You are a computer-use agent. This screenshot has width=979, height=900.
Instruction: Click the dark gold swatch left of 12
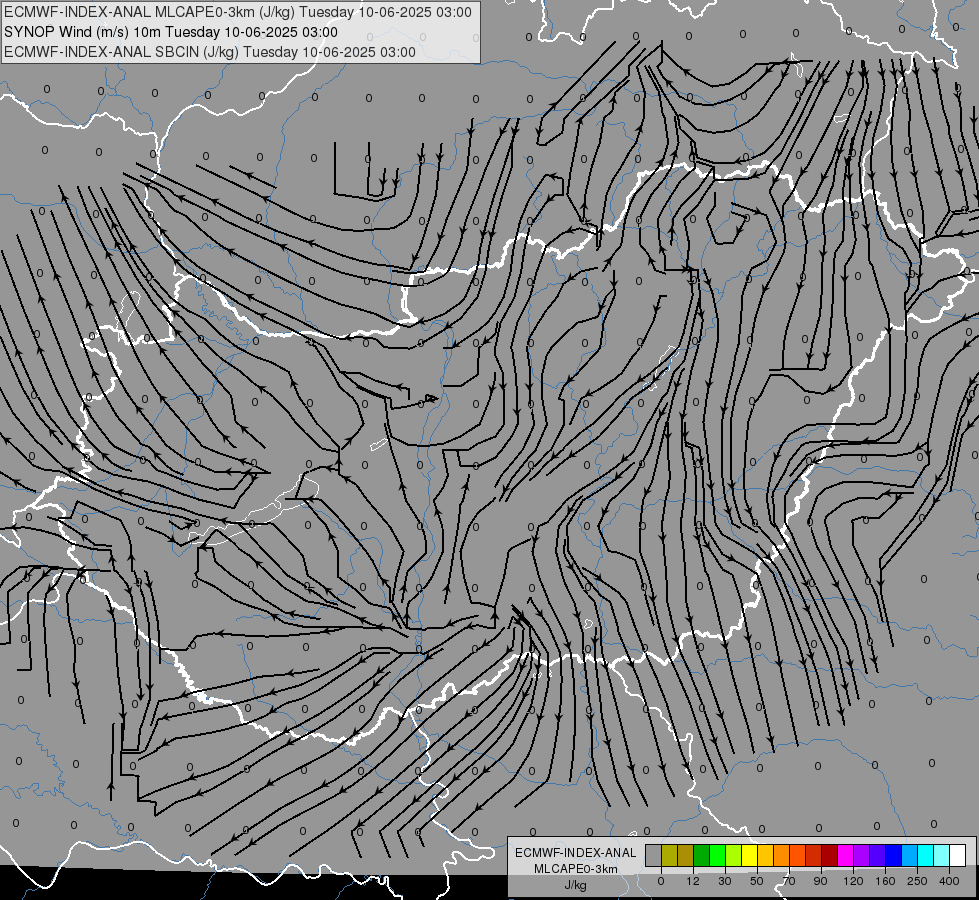pyautogui.click(x=686, y=856)
